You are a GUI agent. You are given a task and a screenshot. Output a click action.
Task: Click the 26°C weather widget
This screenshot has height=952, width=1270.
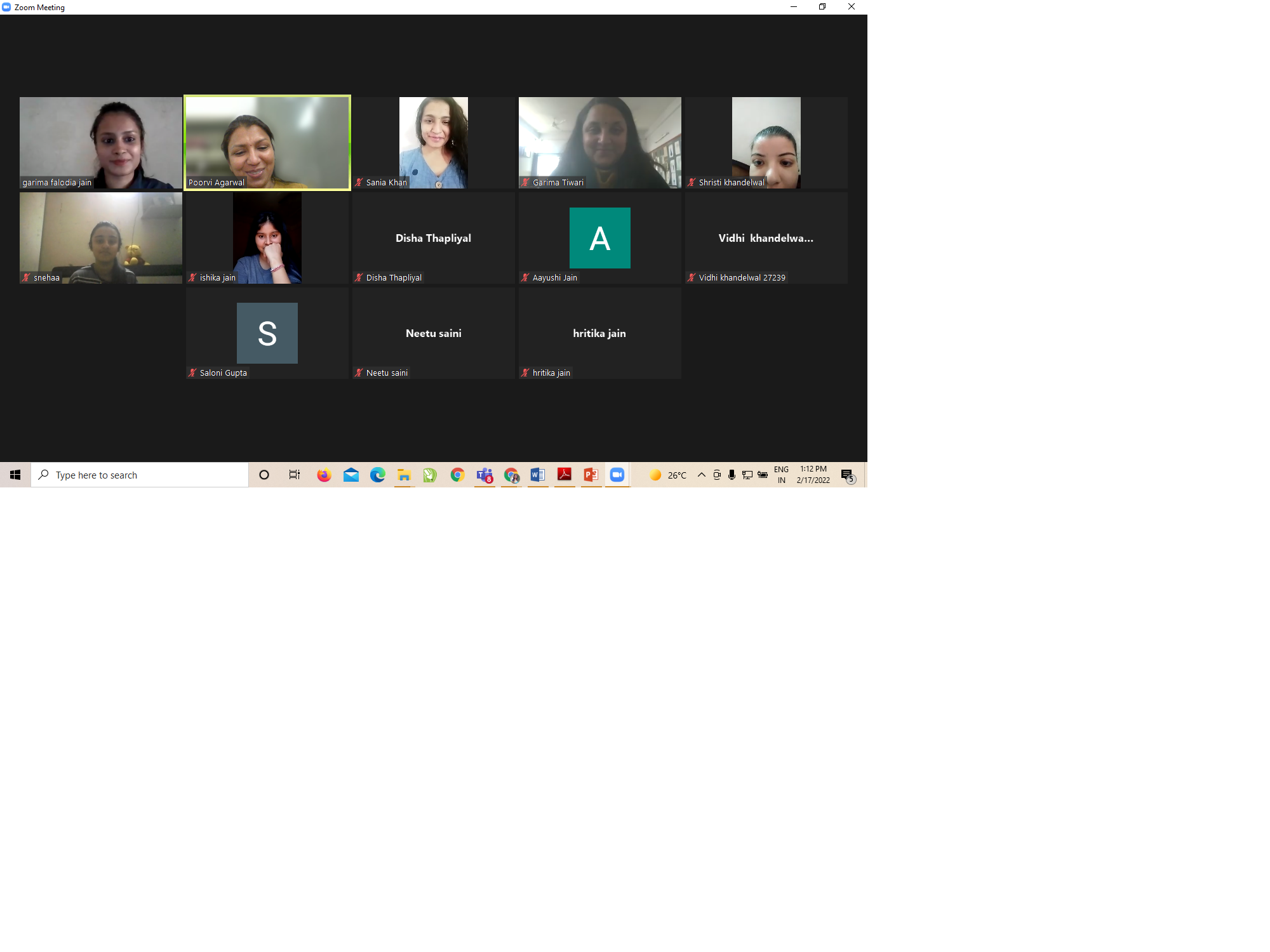(x=668, y=475)
